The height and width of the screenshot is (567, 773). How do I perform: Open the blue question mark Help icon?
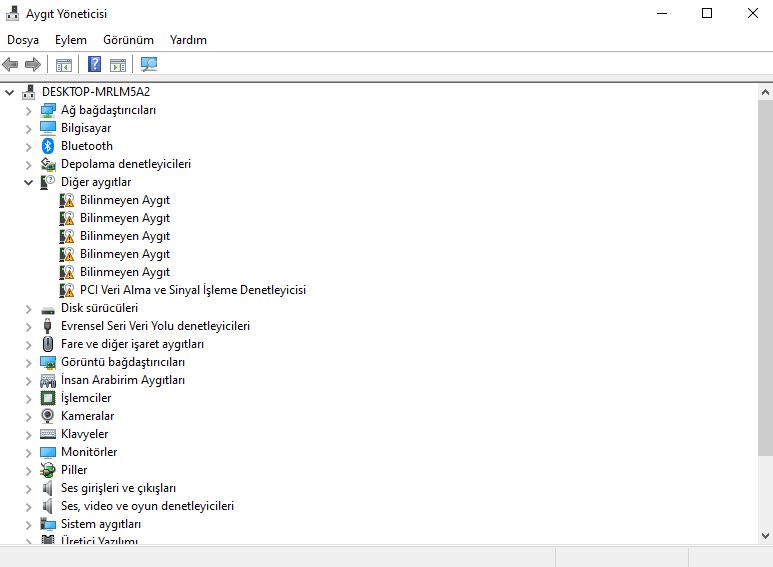point(94,64)
